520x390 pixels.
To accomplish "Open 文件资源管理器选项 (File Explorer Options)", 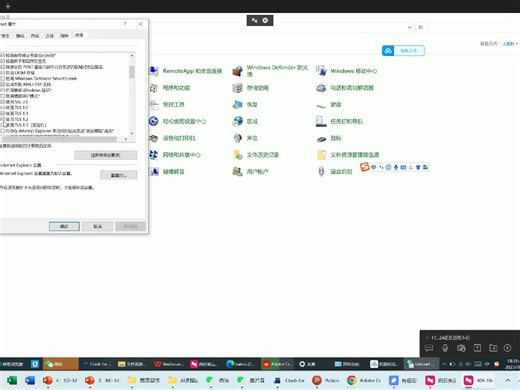I will 347,155.
